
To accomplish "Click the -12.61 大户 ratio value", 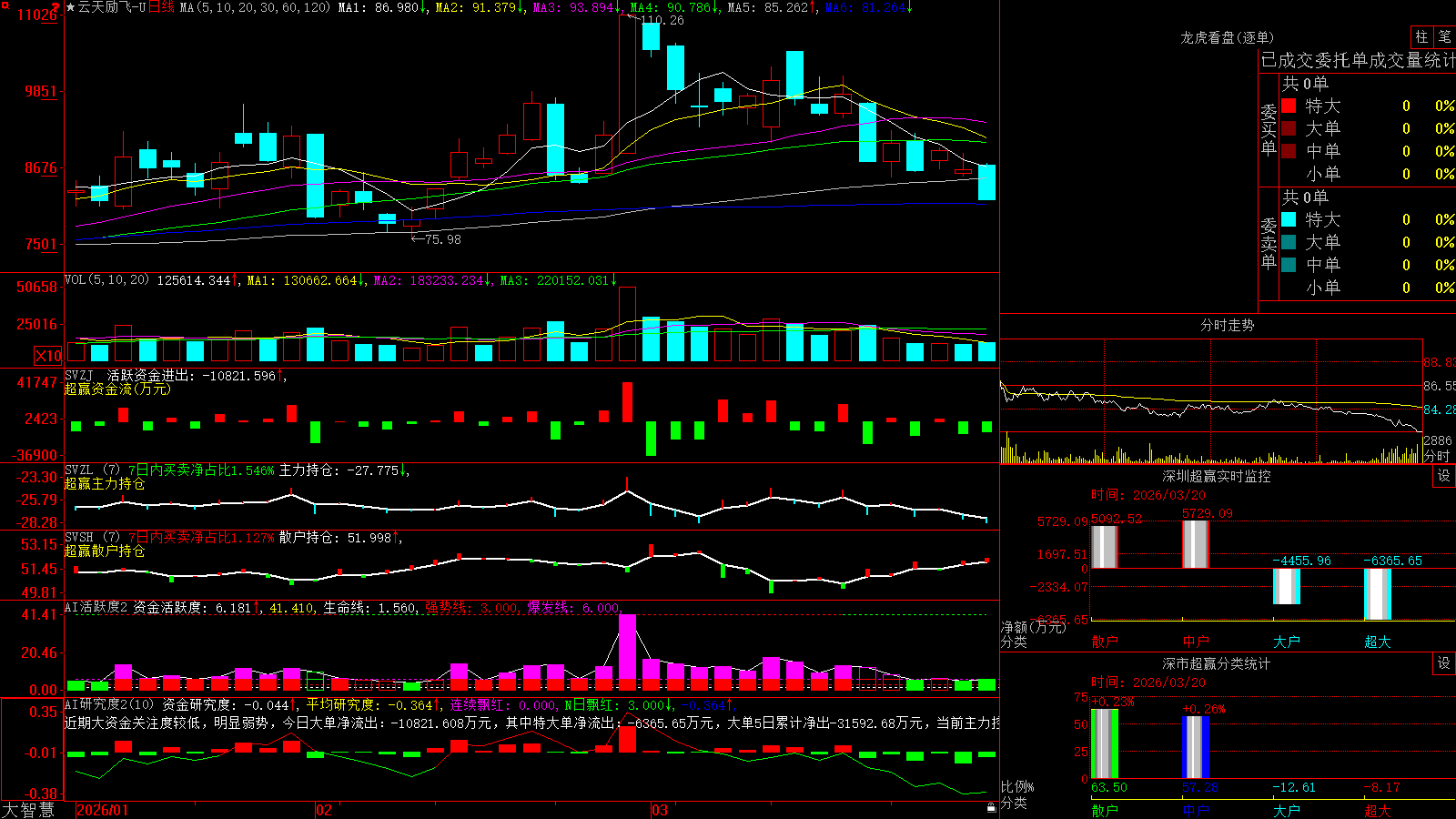I will click(x=1294, y=787).
